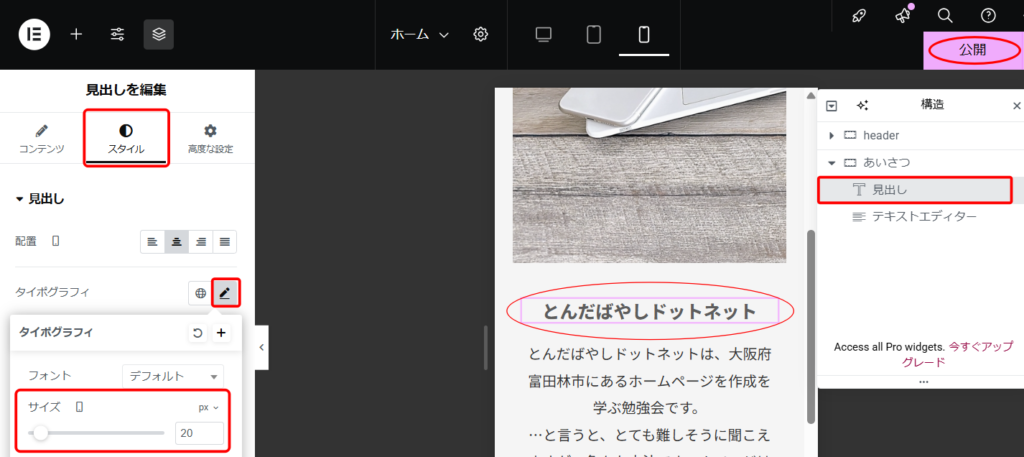Switch to desktop preview mode
This screenshot has height=457, width=1024.
click(544, 34)
